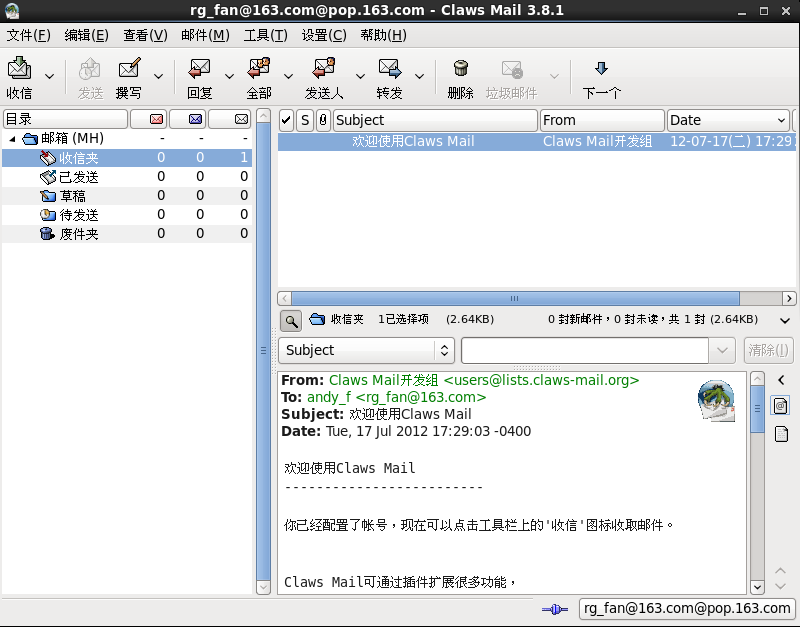Collapse the side panel with left chevron

point(781,380)
